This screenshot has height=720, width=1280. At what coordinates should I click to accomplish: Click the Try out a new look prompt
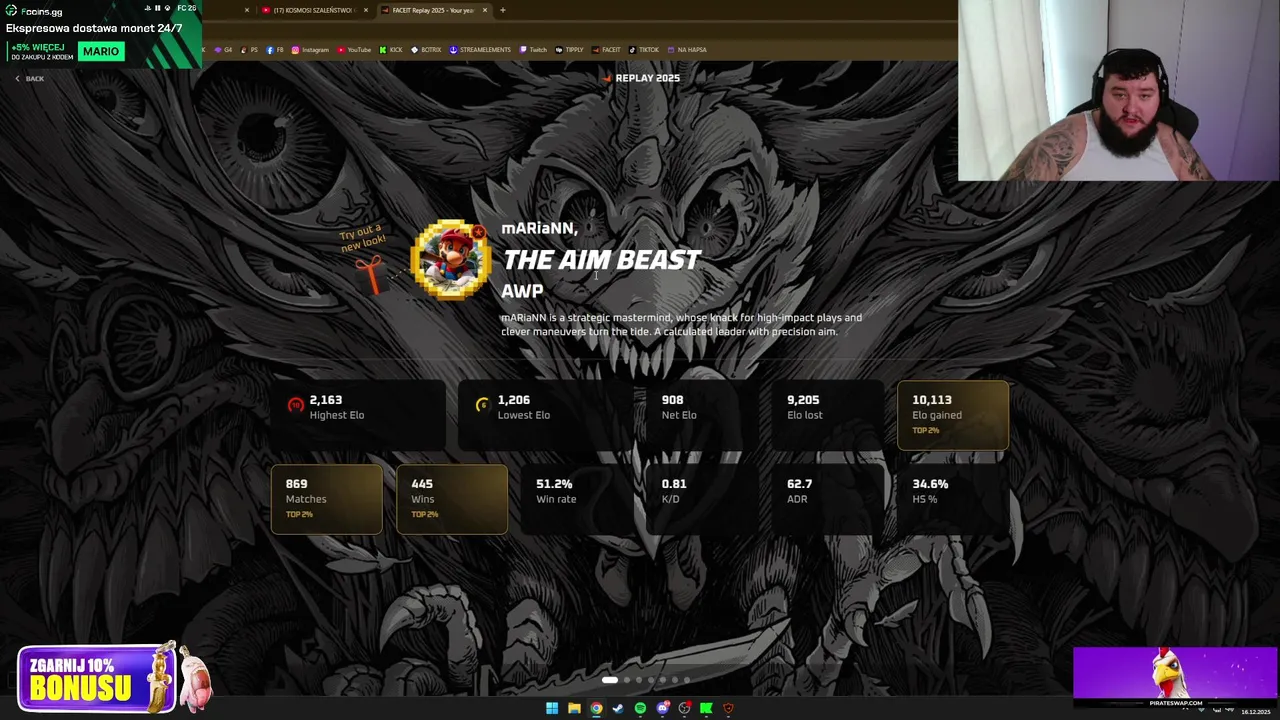(362, 238)
